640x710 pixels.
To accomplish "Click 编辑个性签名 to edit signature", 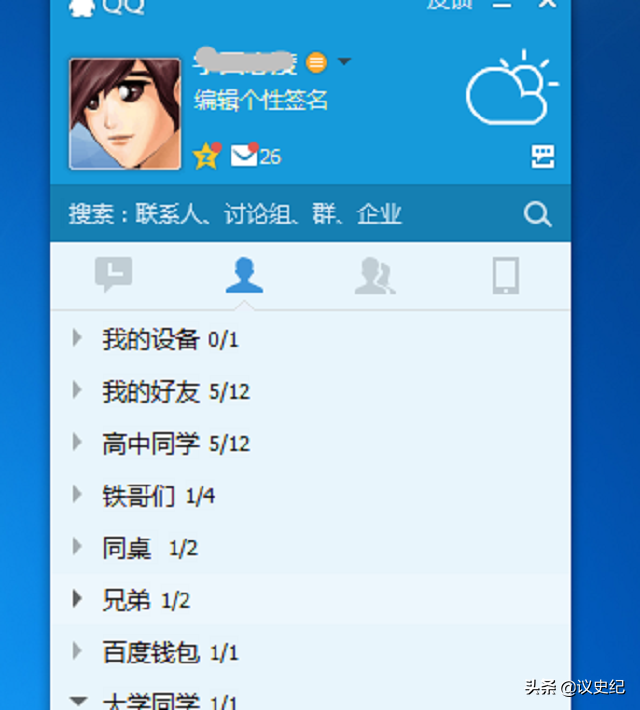I will coord(260,100).
